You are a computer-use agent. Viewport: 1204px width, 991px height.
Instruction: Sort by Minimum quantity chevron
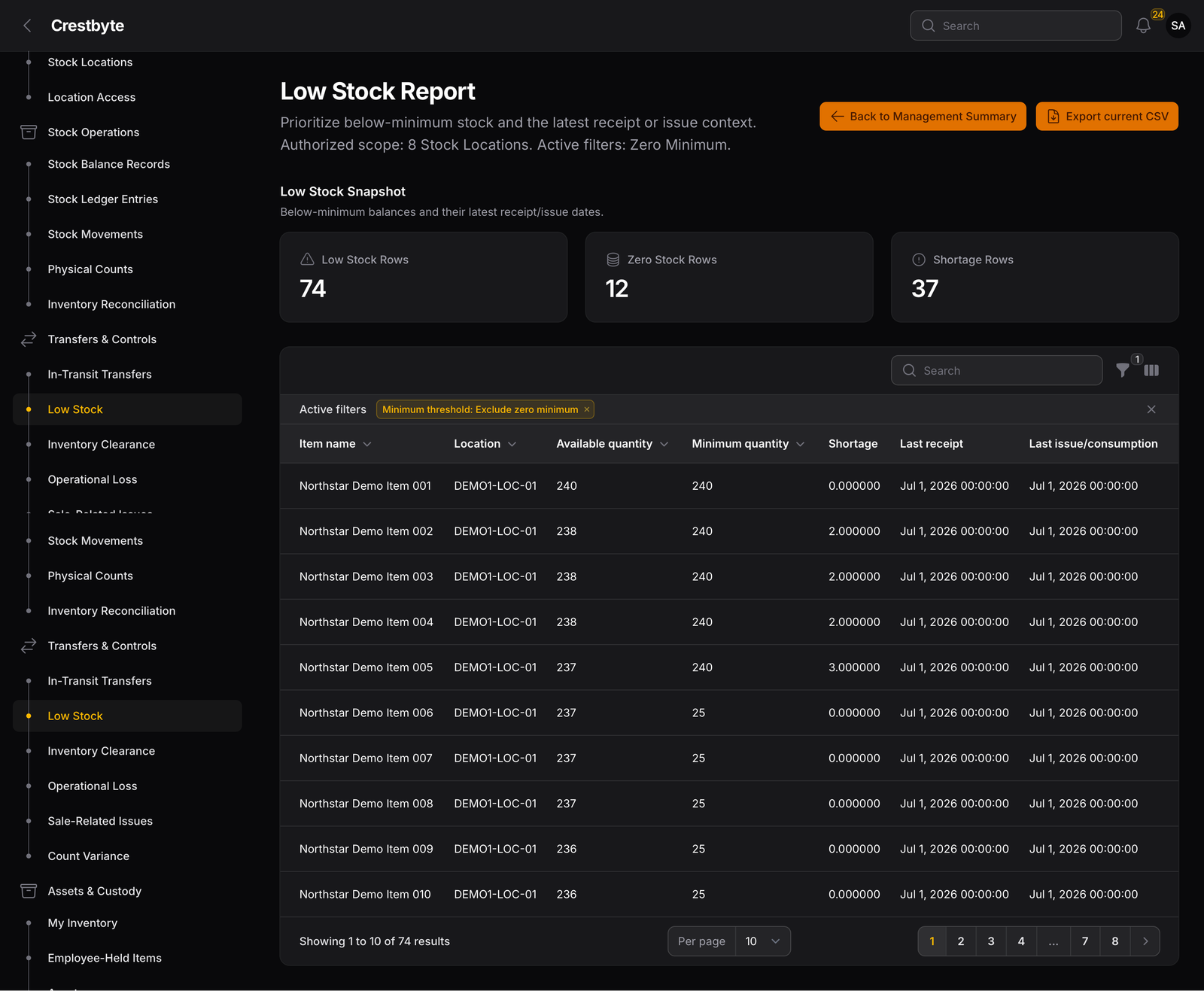[801, 444]
